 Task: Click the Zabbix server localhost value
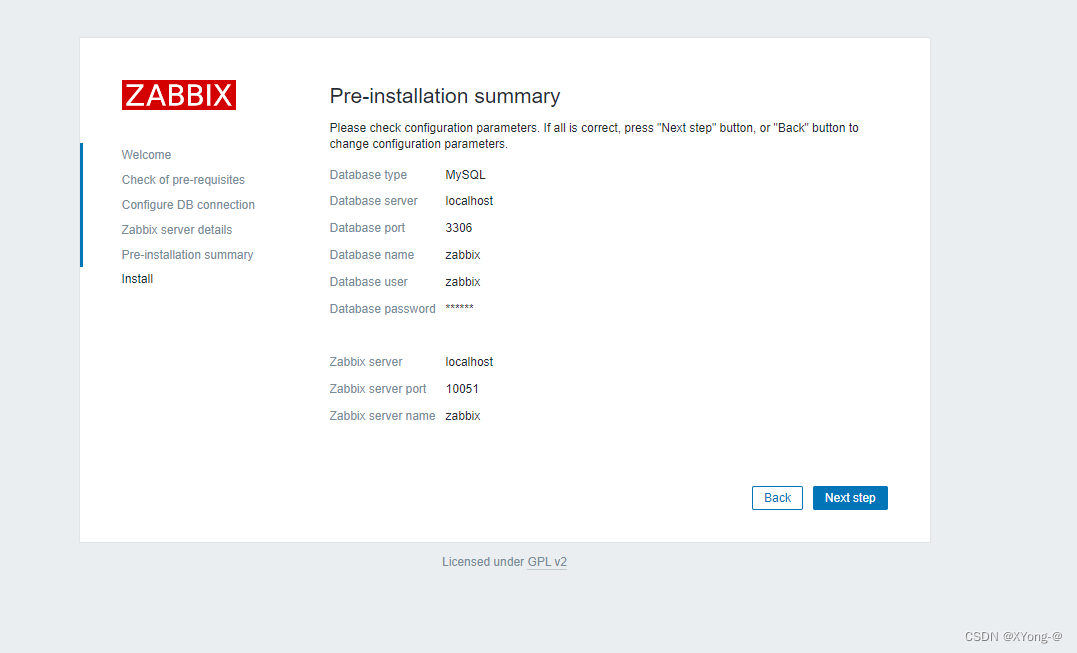coord(469,362)
